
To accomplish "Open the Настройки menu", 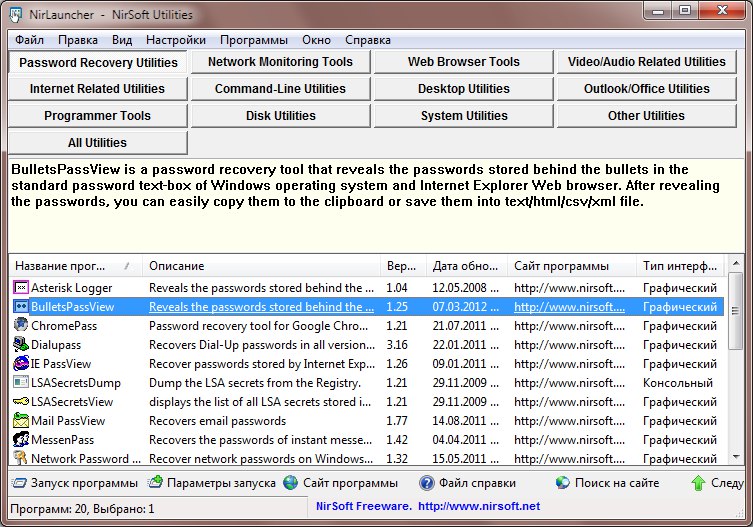I will click(x=176, y=40).
